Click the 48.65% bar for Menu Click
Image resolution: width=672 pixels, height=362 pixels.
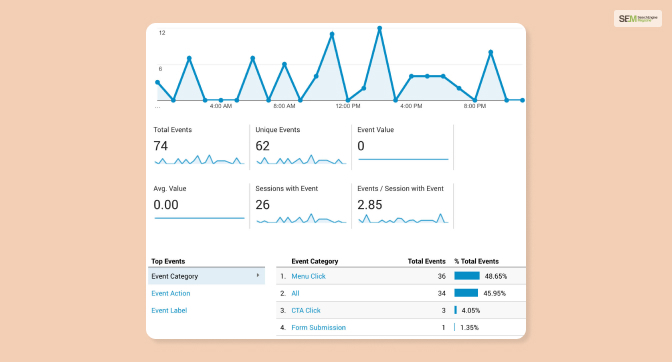click(x=467, y=276)
